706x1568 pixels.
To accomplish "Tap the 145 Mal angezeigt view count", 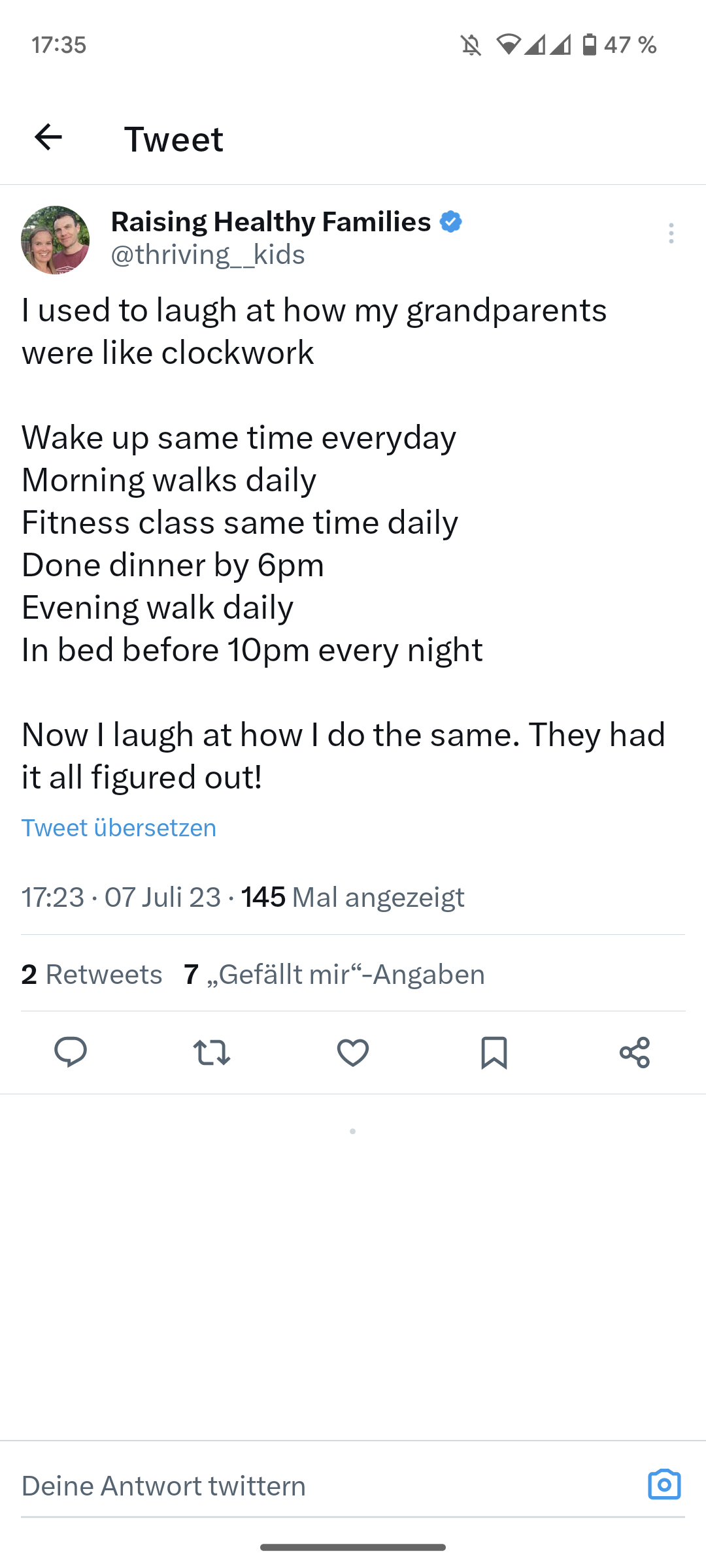I will tap(353, 897).
